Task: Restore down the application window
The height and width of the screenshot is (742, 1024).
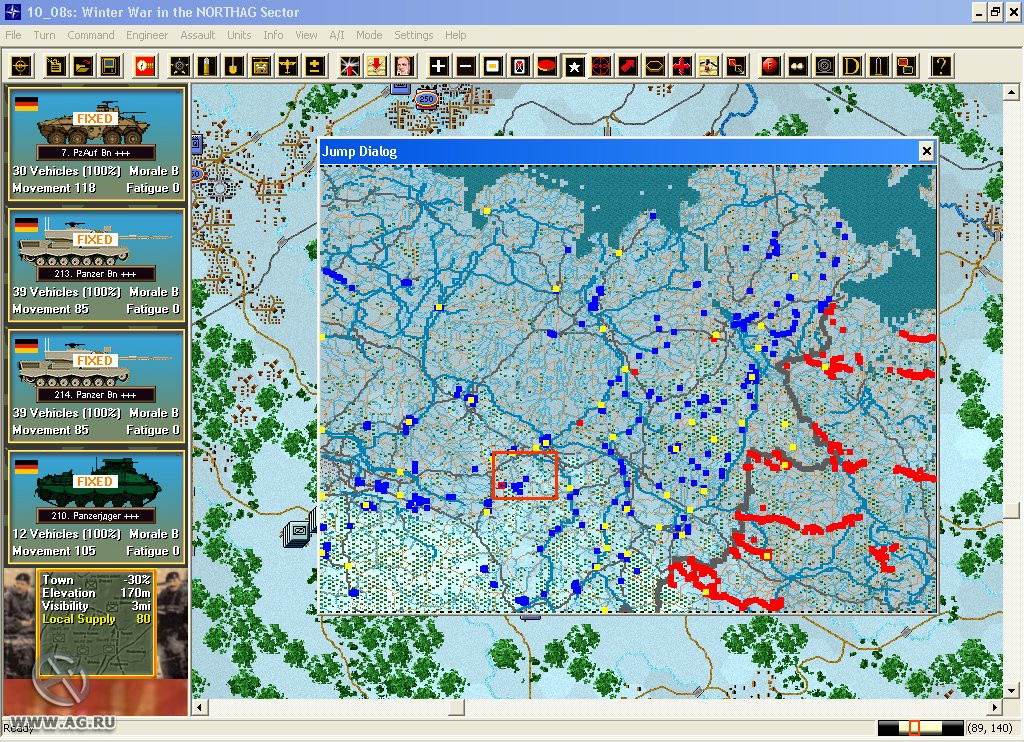Action: tap(995, 12)
